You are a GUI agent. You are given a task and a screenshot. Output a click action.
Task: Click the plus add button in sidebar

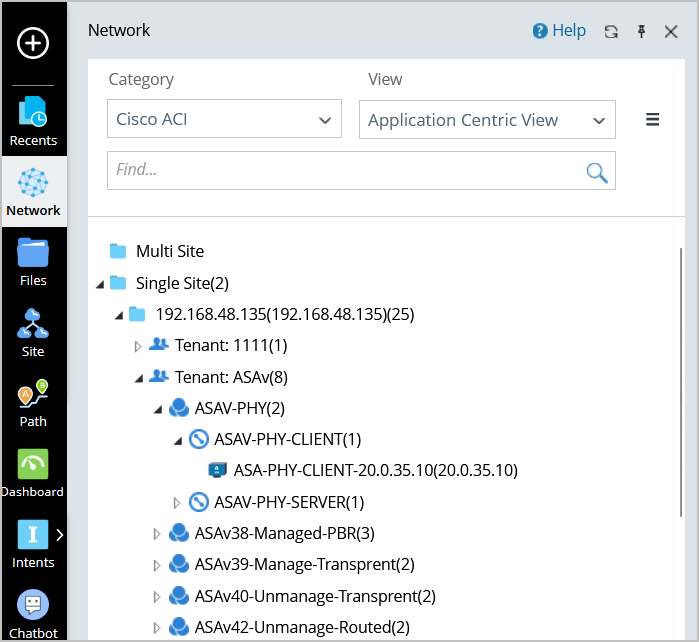click(33, 43)
